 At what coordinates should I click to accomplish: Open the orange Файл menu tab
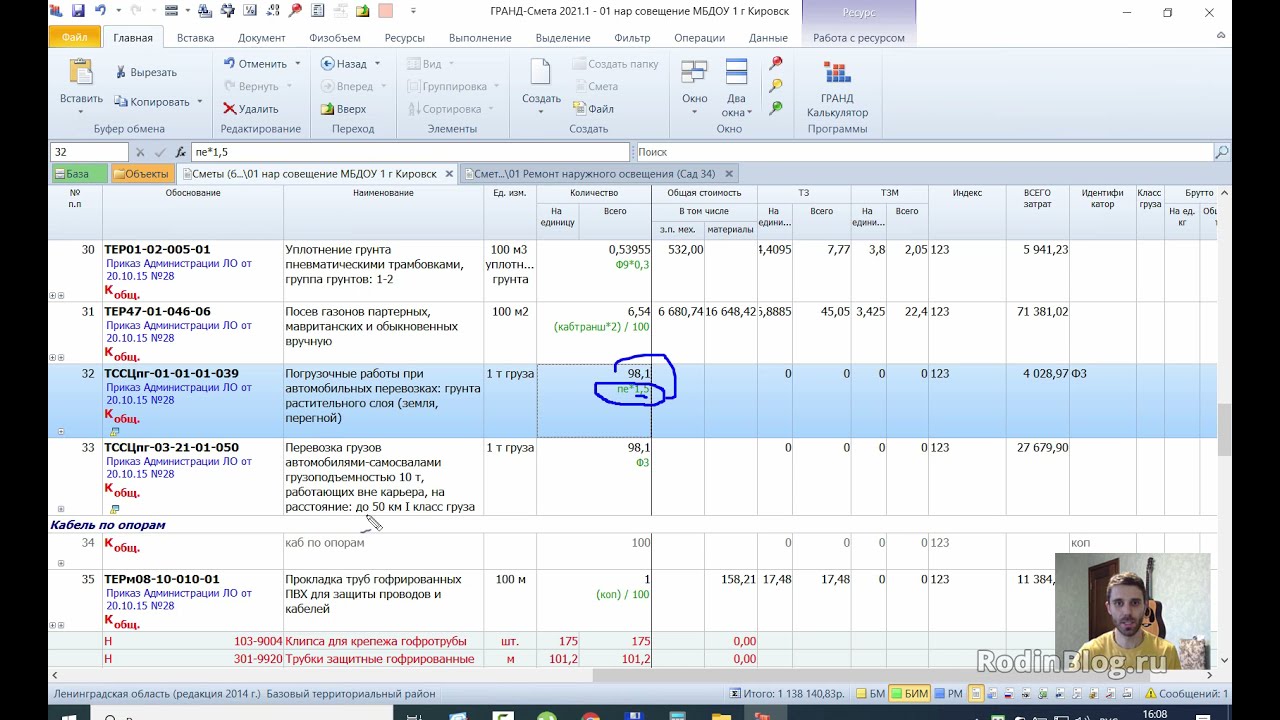click(74, 38)
